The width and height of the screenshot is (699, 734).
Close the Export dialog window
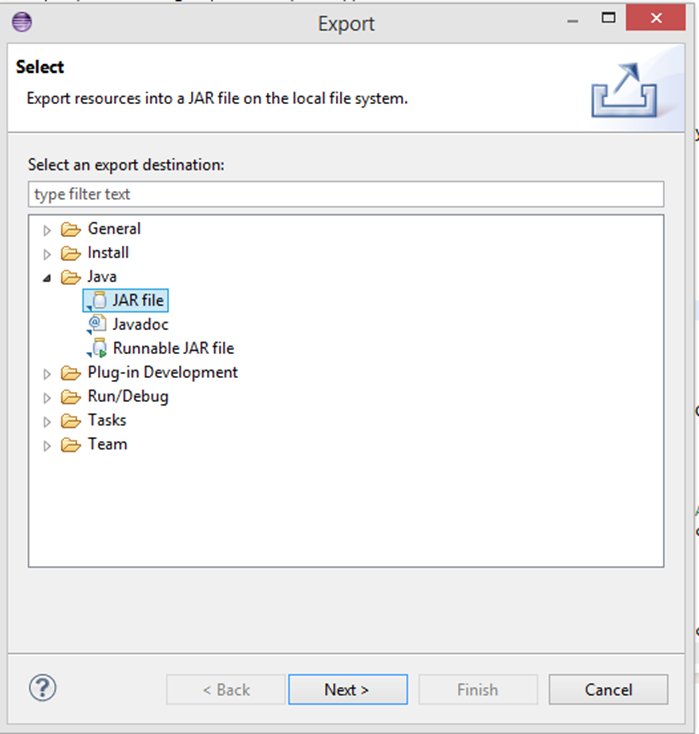click(656, 19)
